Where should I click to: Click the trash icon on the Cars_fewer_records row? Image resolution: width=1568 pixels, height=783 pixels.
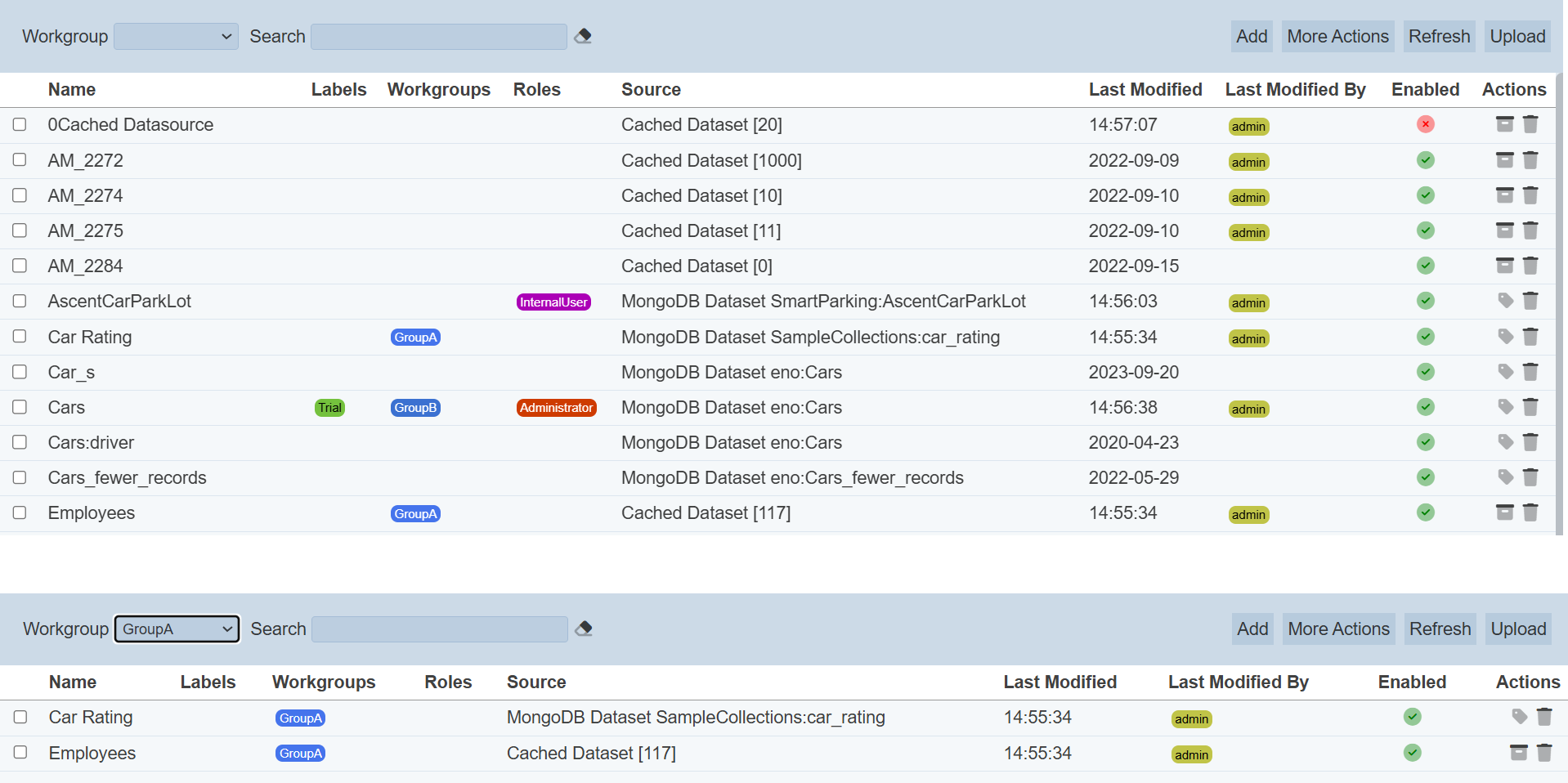pyautogui.click(x=1530, y=477)
